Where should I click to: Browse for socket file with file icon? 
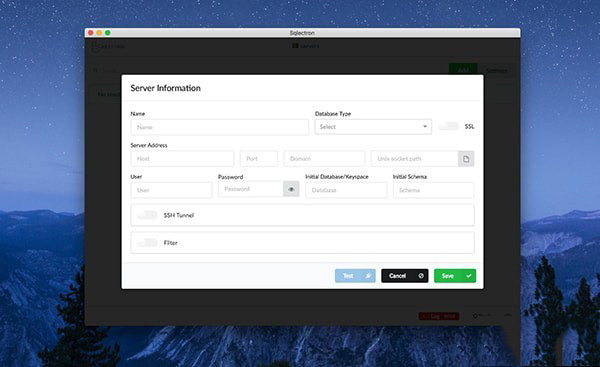(x=466, y=159)
